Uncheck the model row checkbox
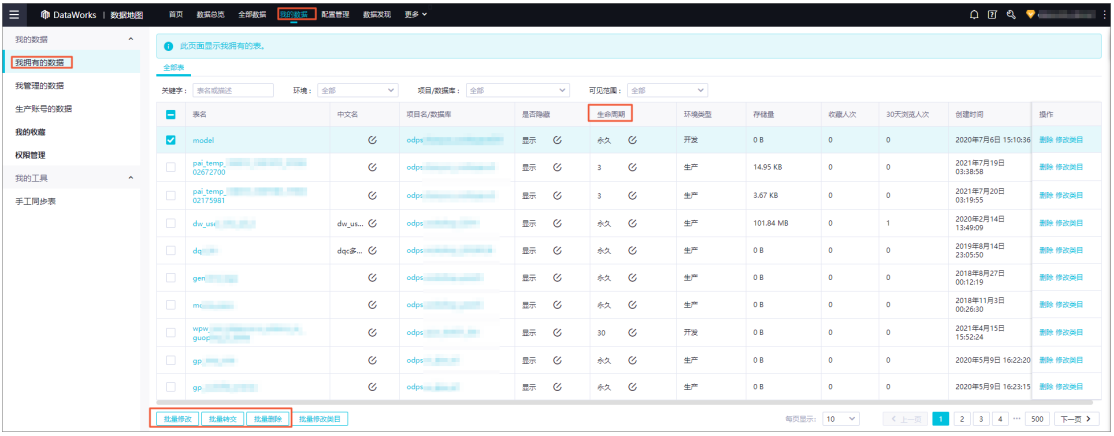 click(171, 140)
